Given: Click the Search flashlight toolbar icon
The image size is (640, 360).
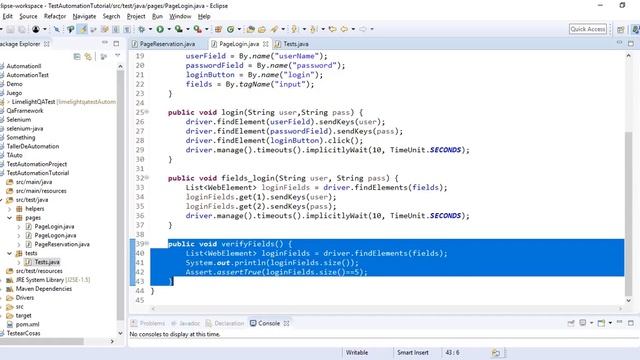Looking at the screenshot, I should (274, 29).
